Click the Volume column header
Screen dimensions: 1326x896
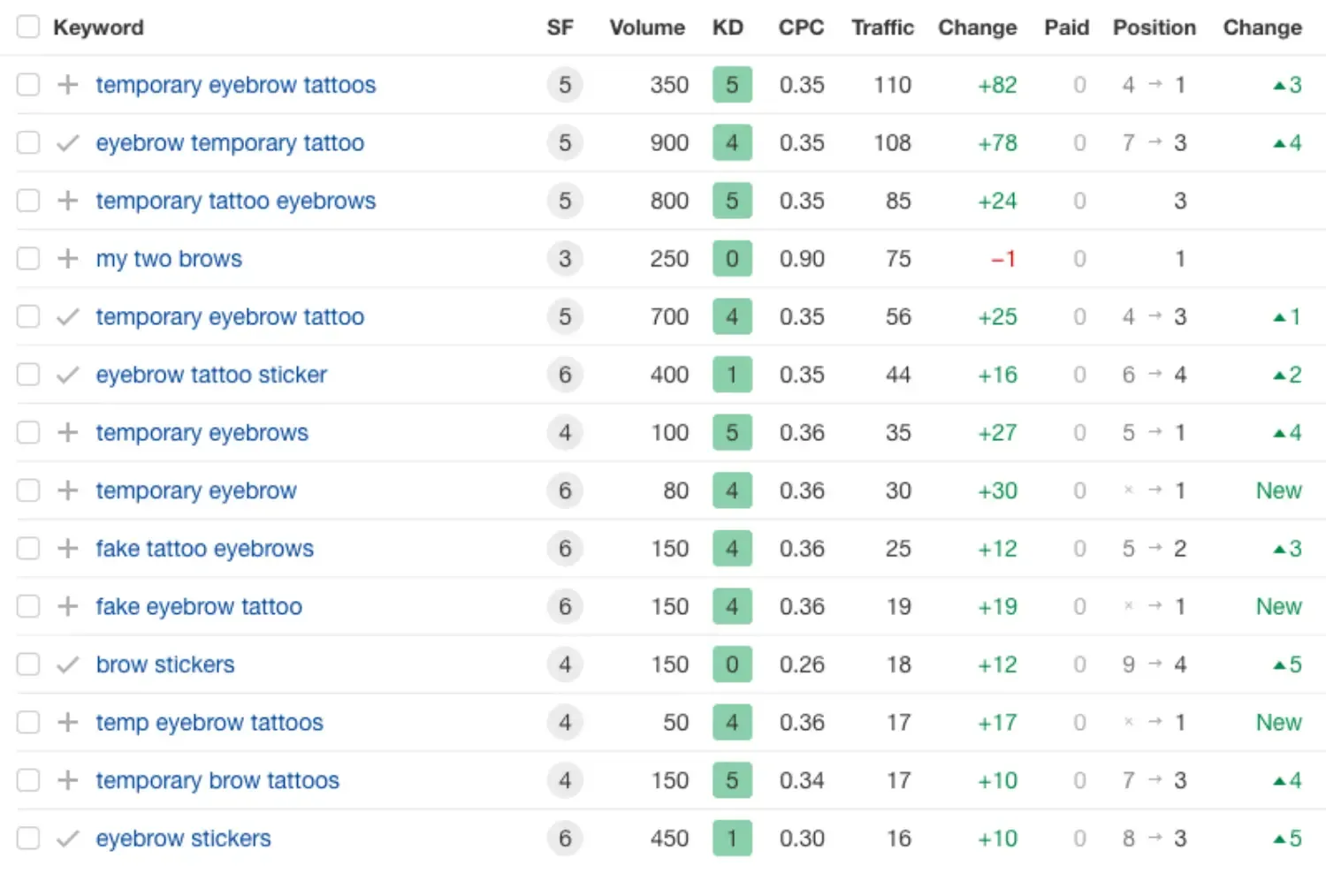tap(647, 27)
